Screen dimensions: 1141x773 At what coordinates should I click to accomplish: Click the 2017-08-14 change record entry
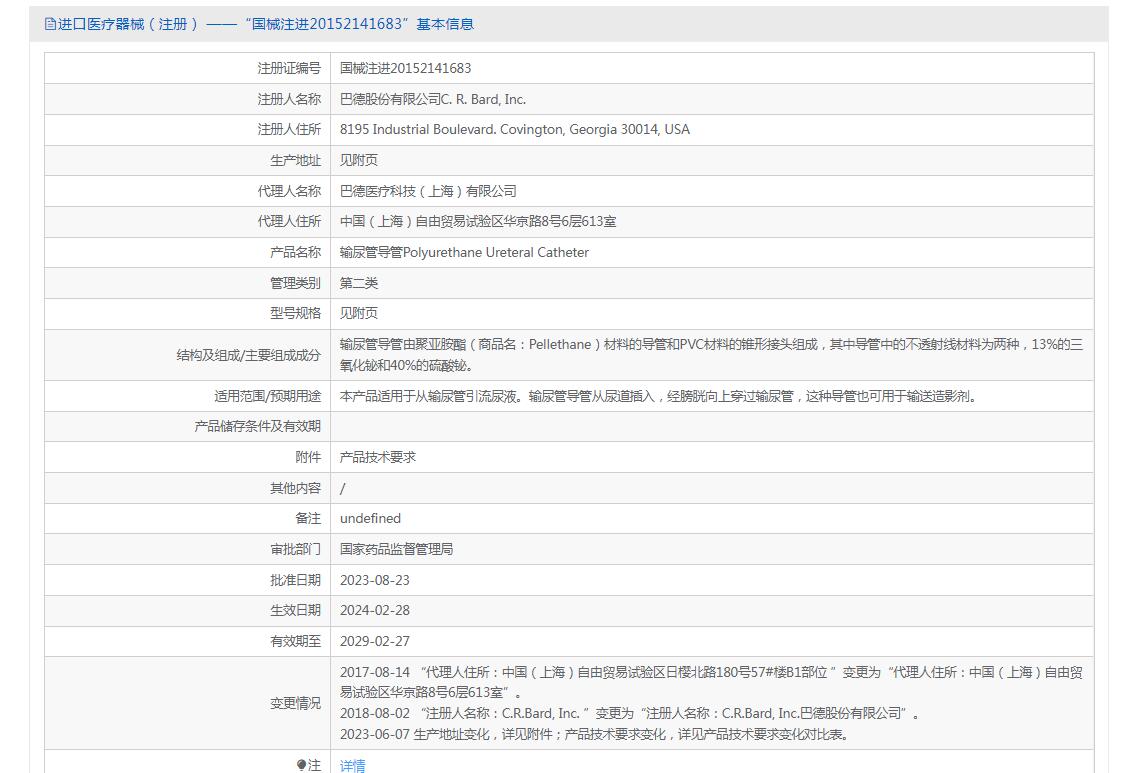711,682
